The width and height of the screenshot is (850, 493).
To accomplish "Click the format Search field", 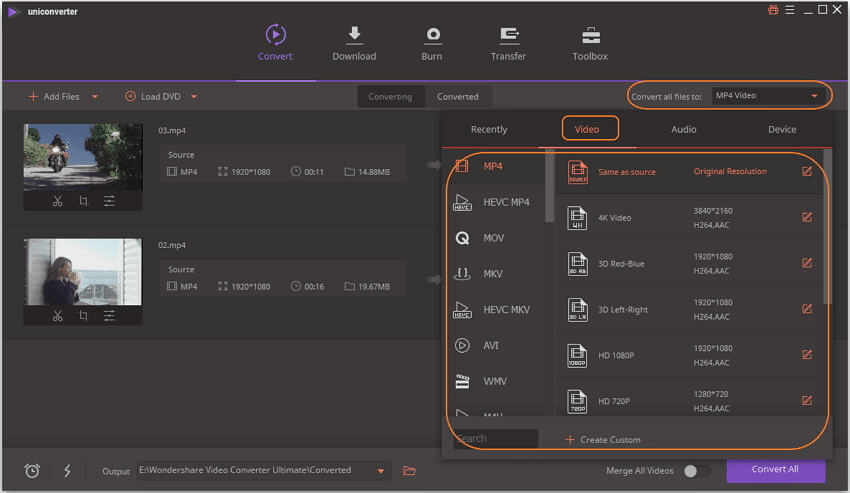I will click(496, 439).
